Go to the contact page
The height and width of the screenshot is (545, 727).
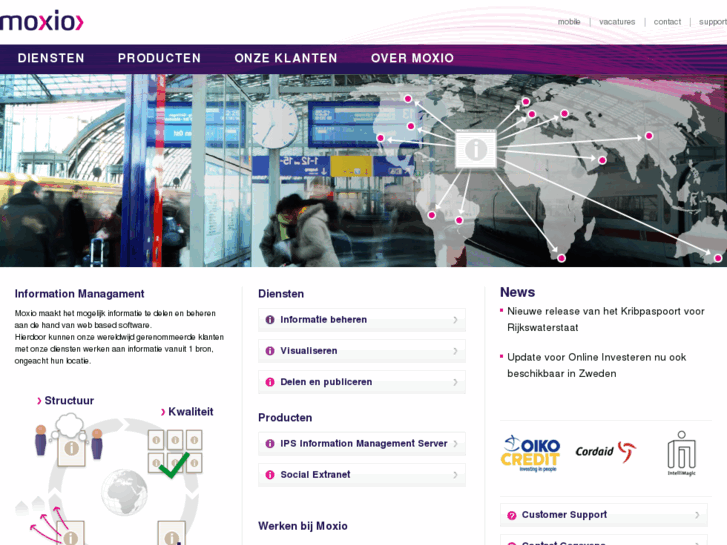[667, 22]
